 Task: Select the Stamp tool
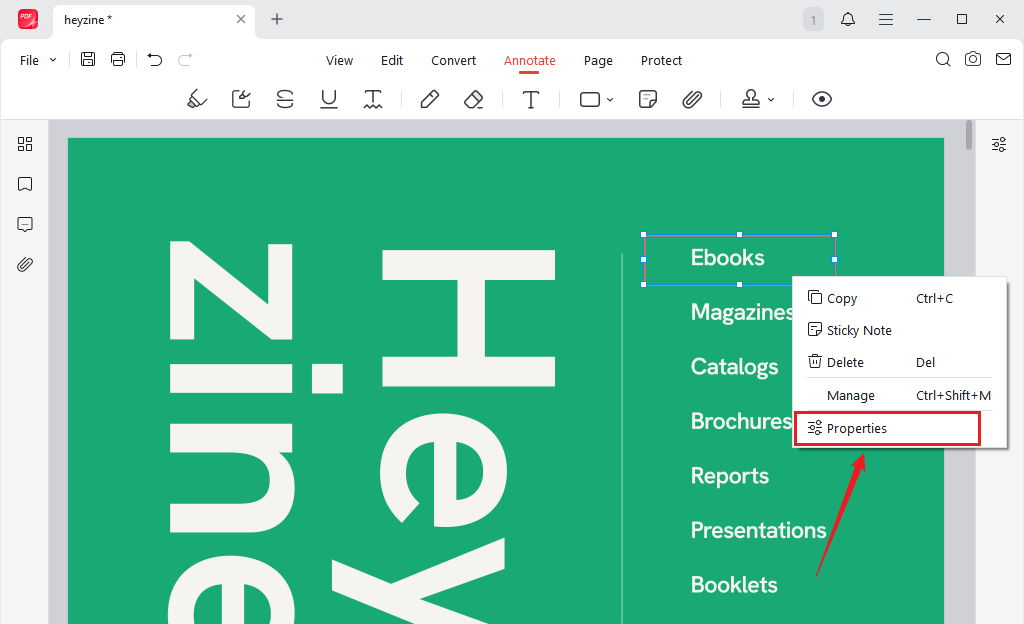coord(751,99)
